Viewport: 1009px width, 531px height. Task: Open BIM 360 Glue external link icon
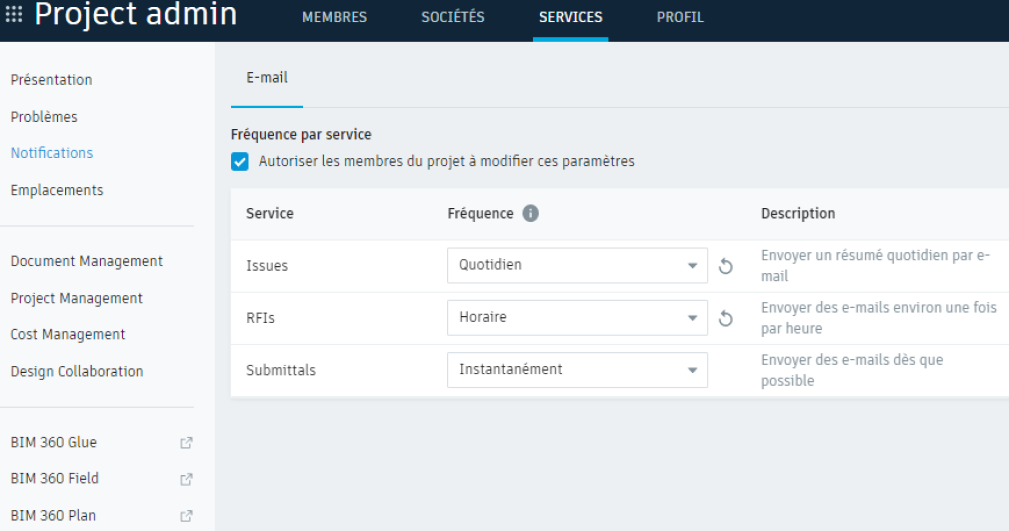click(185, 443)
